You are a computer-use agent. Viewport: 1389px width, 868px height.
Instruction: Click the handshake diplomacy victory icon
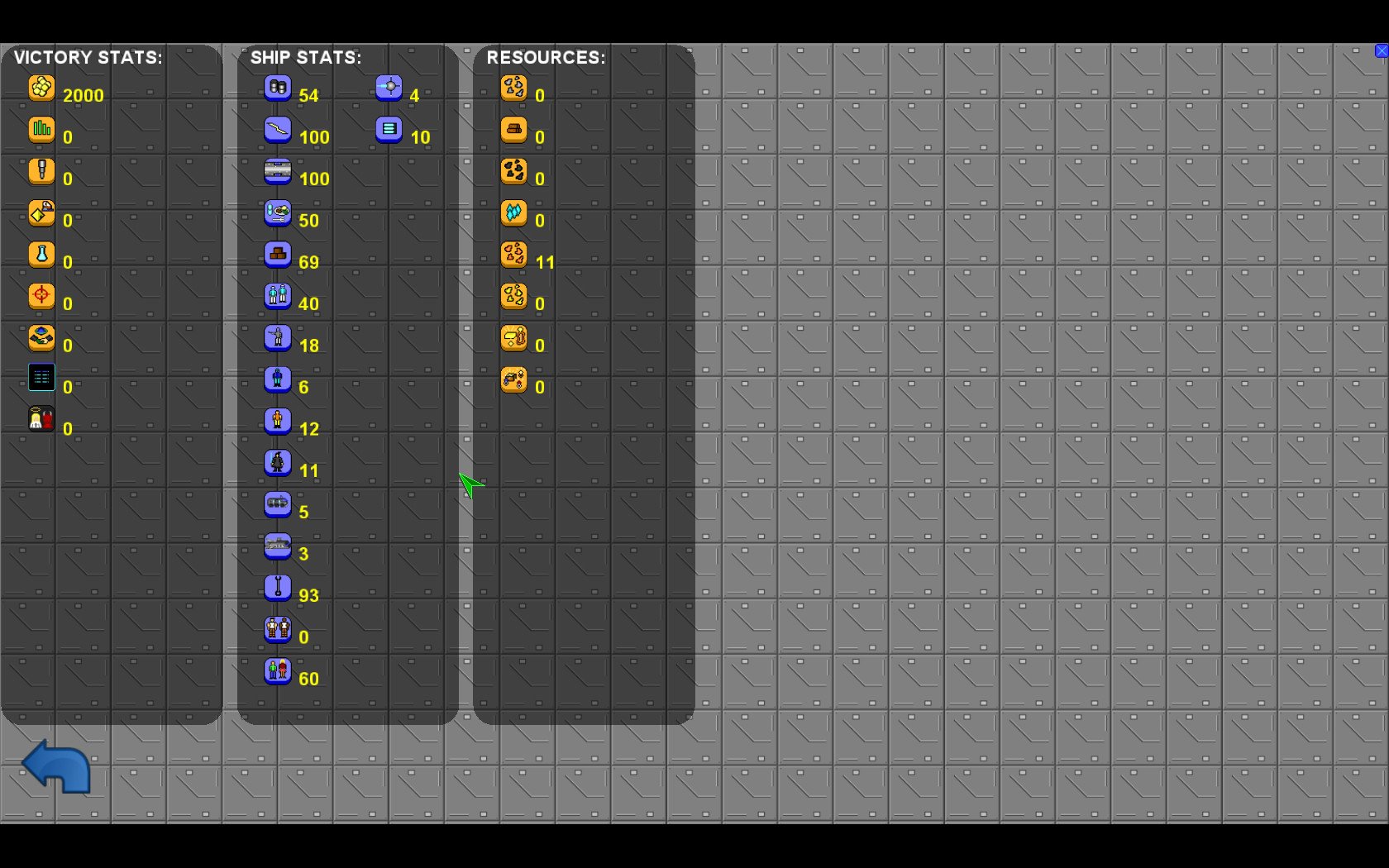point(41,337)
